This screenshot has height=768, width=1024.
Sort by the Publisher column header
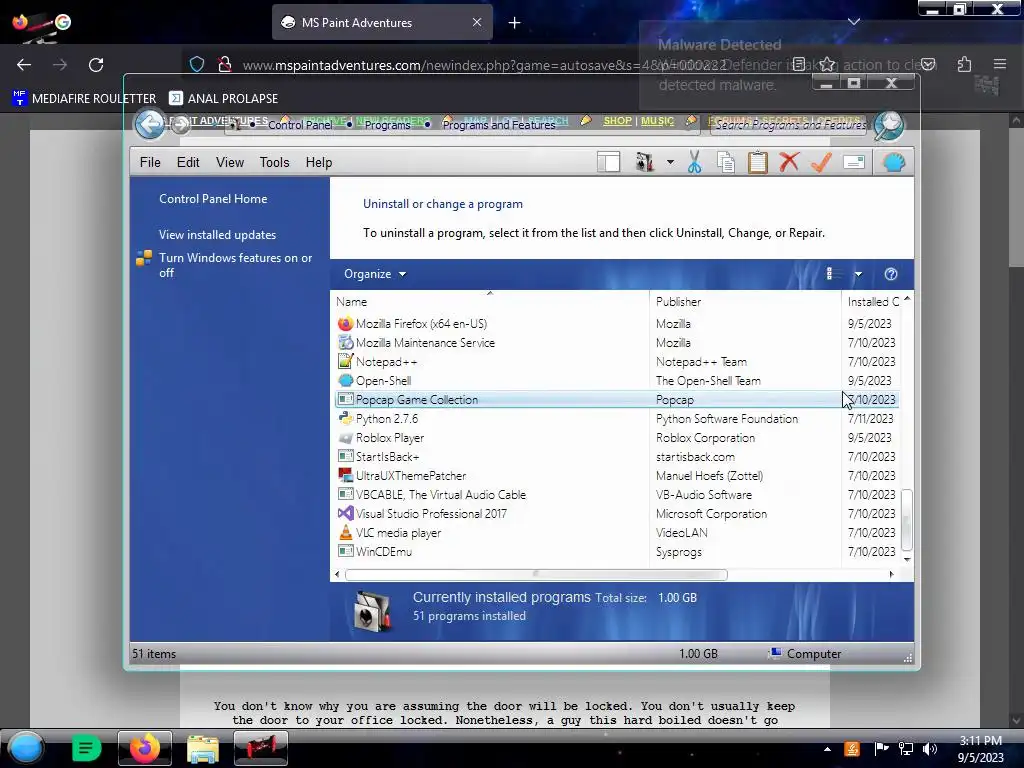click(745, 302)
